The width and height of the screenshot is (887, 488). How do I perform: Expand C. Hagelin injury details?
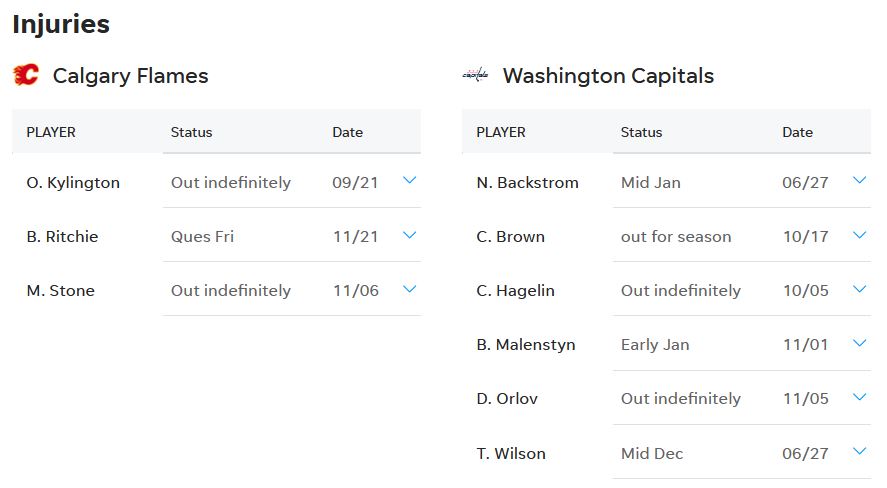click(x=859, y=289)
